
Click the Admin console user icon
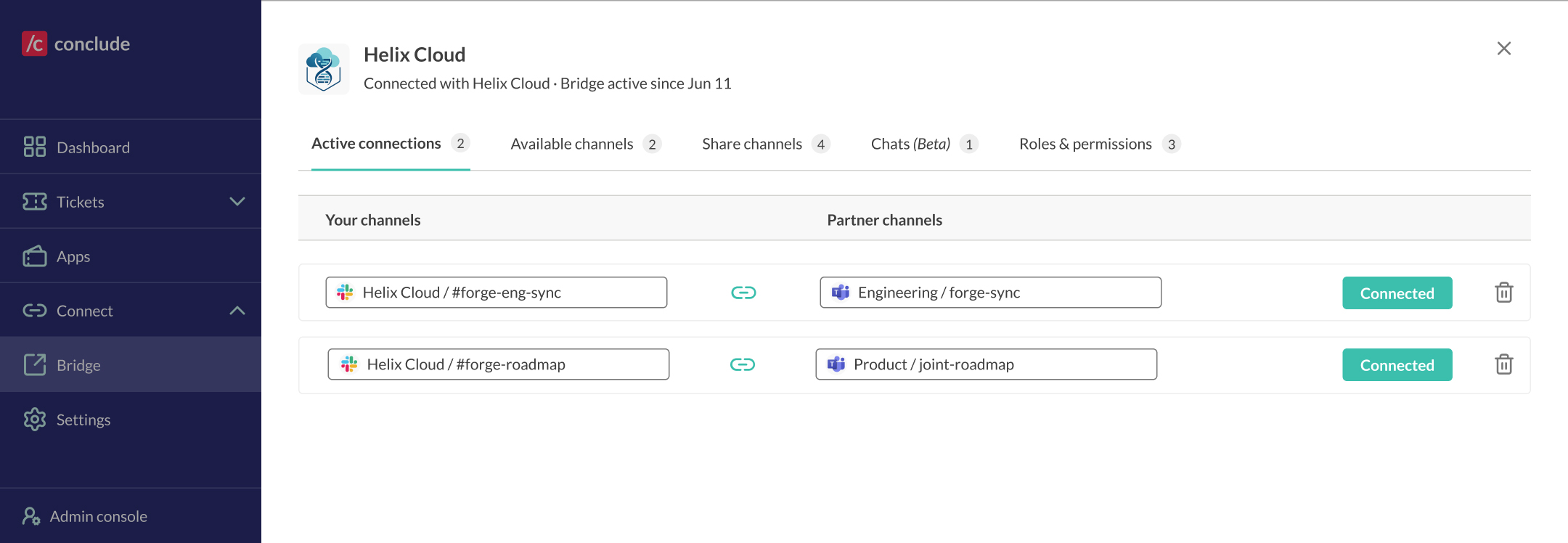point(31,516)
